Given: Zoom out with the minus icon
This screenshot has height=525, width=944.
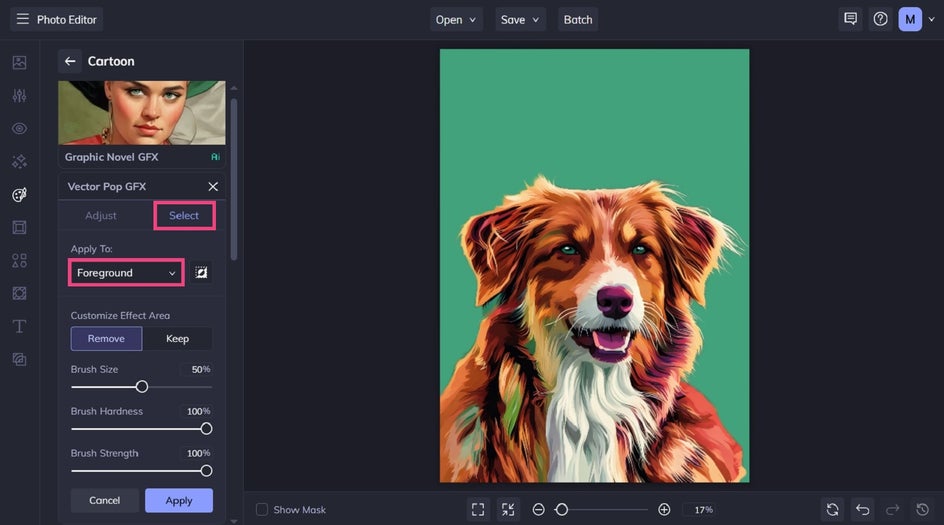Looking at the screenshot, I should coord(538,510).
